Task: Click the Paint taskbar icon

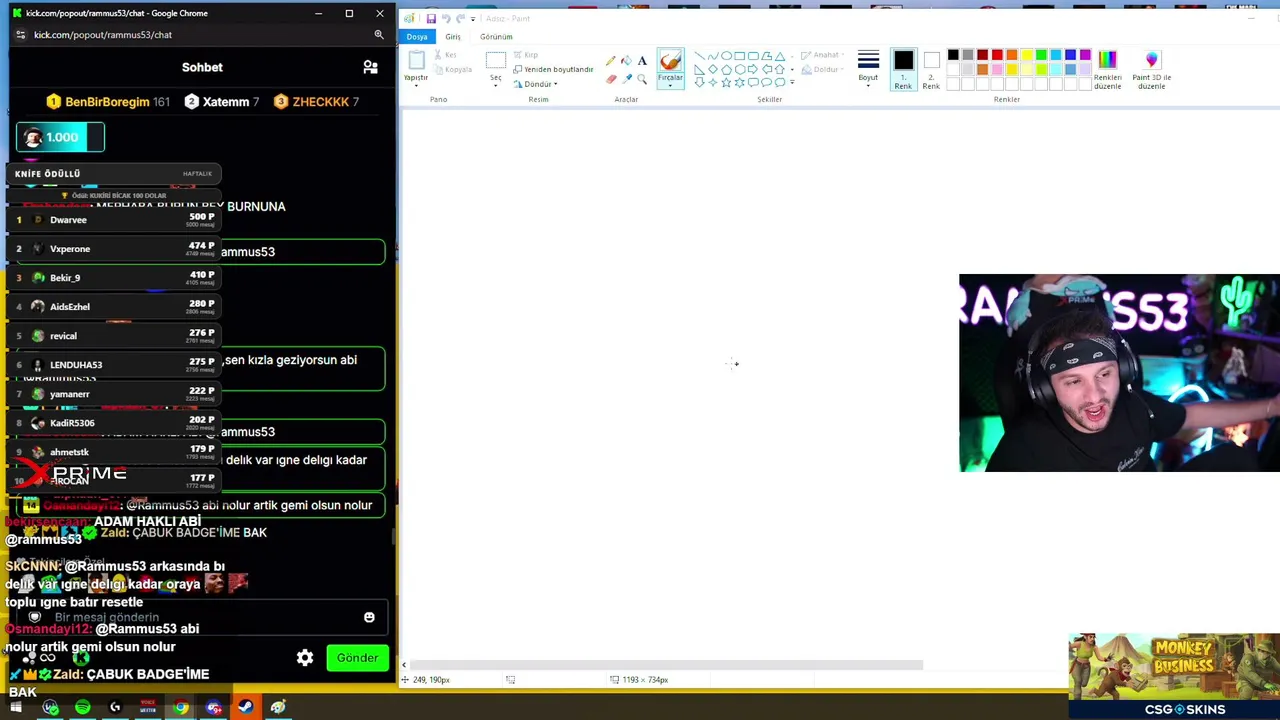Action: point(278,707)
